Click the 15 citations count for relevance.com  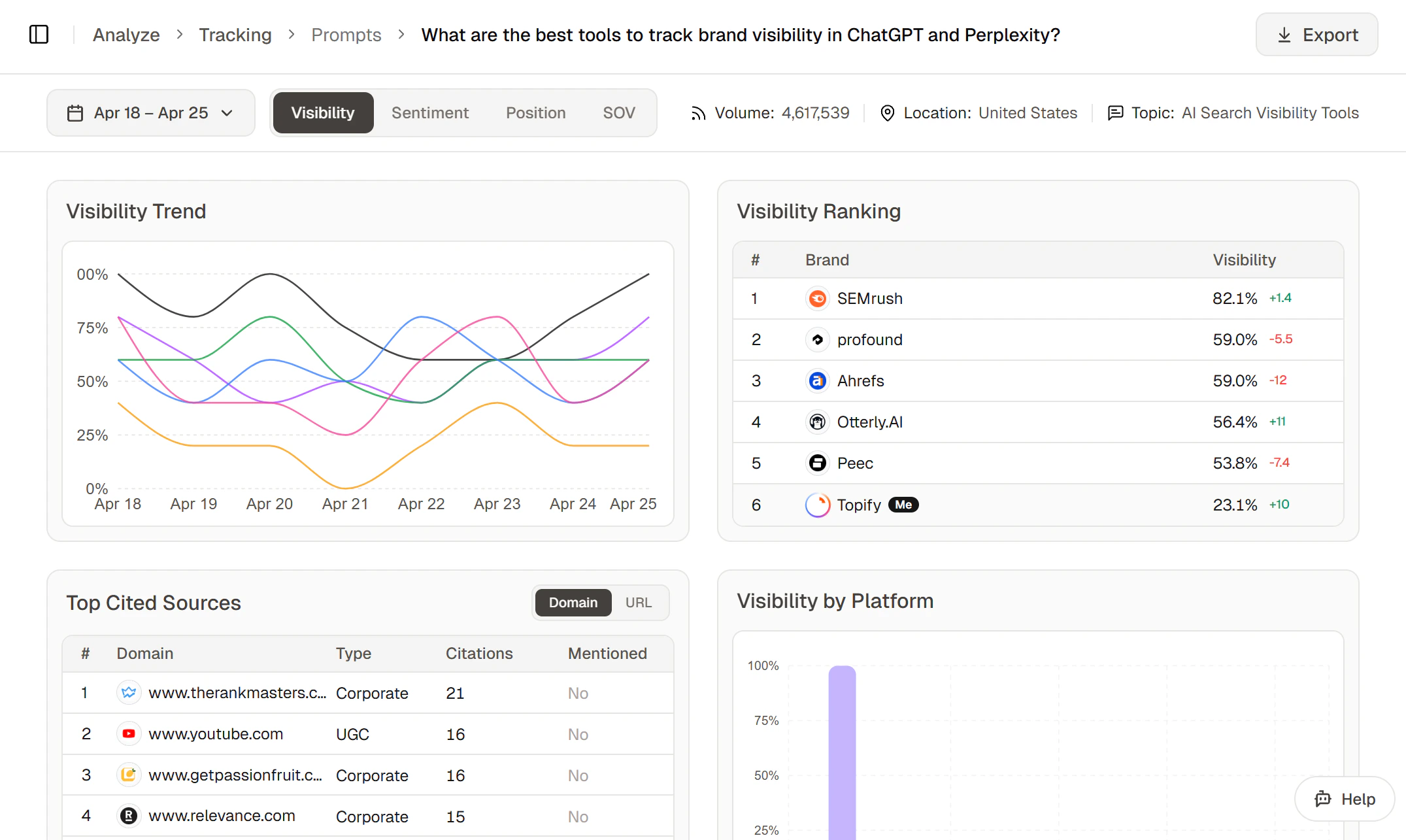pos(455,816)
